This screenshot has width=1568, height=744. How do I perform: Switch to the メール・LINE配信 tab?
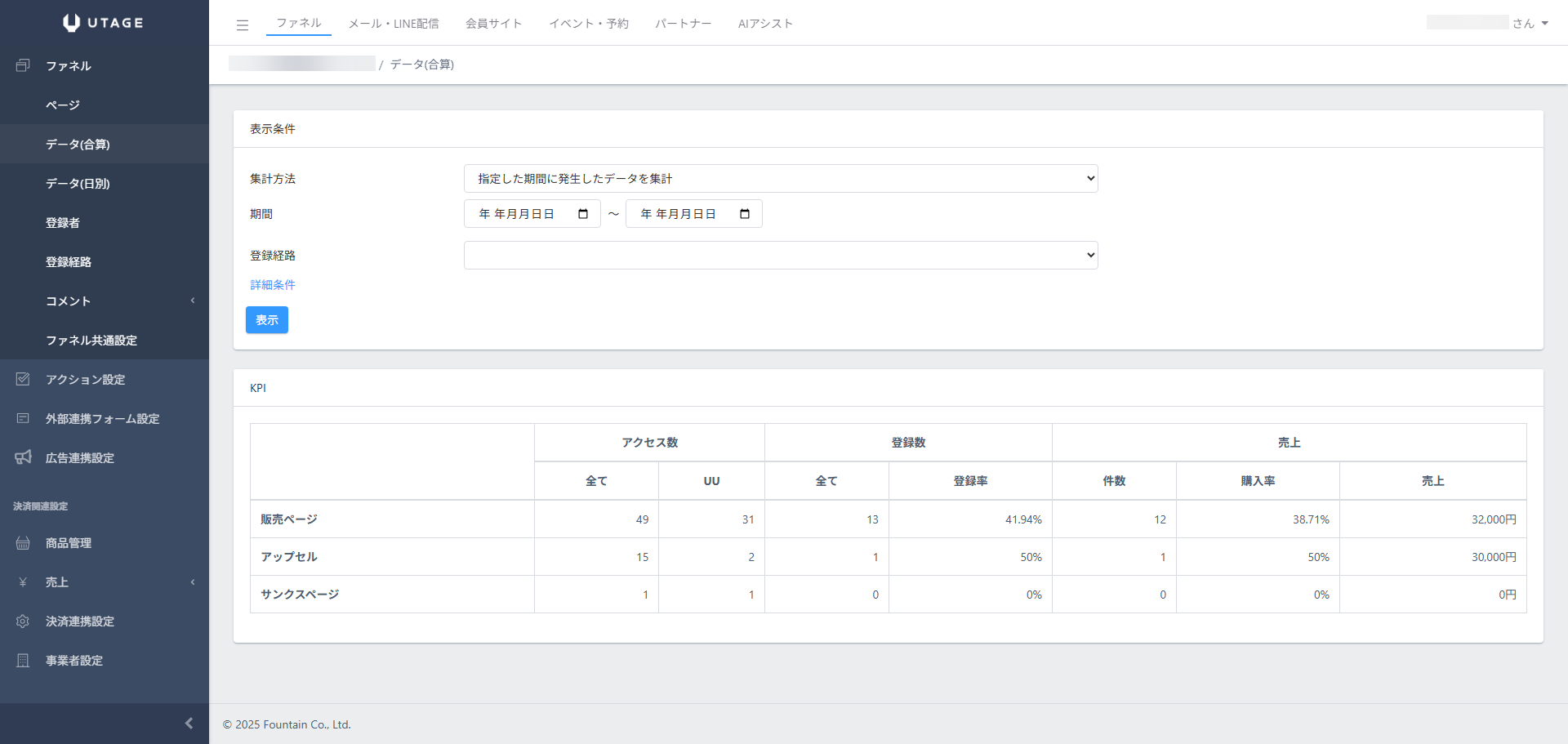pyautogui.click(x=393, y=24)
